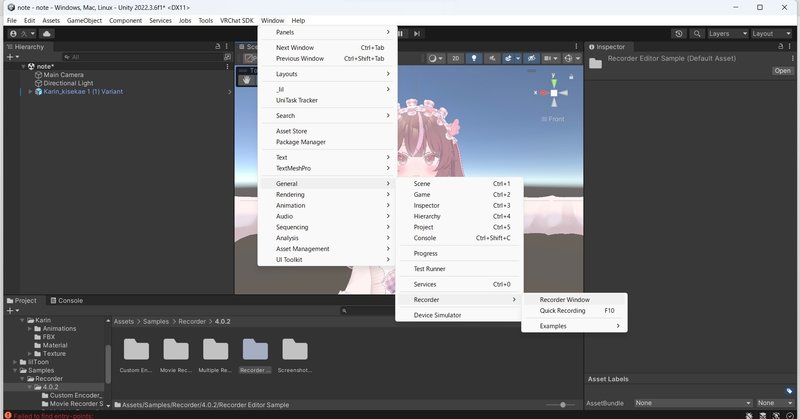Collapse the note scene in Hierarchy
Viewport: 800px width, 419px height.
pos(23,66)
